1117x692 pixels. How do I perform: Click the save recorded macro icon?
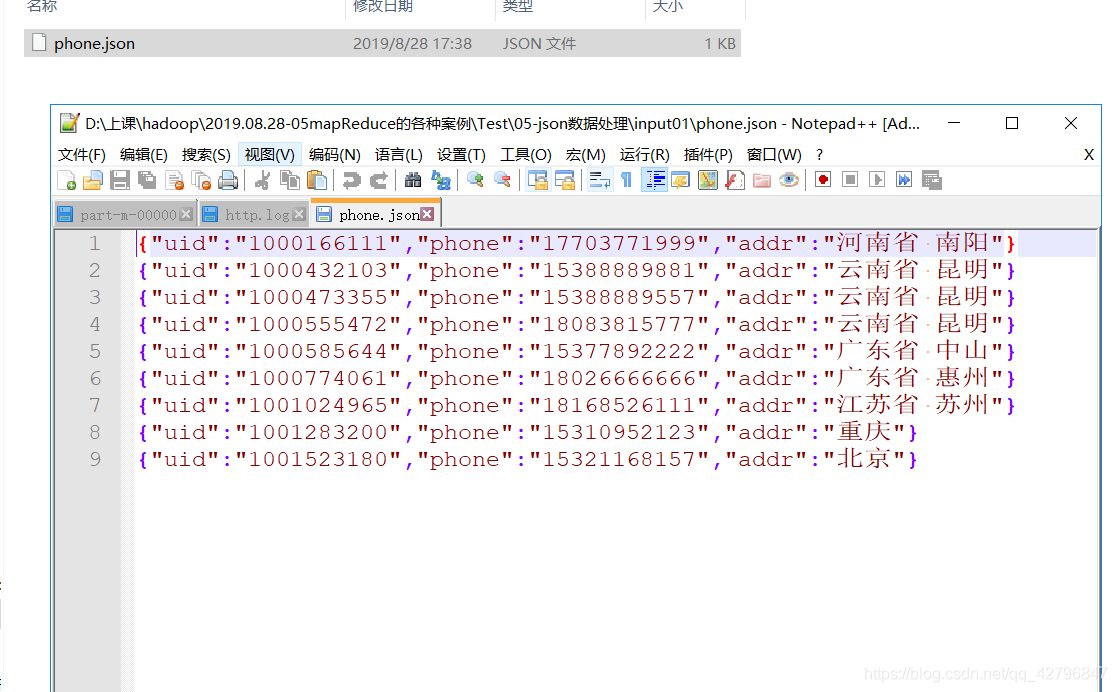(x=932, y=180)
